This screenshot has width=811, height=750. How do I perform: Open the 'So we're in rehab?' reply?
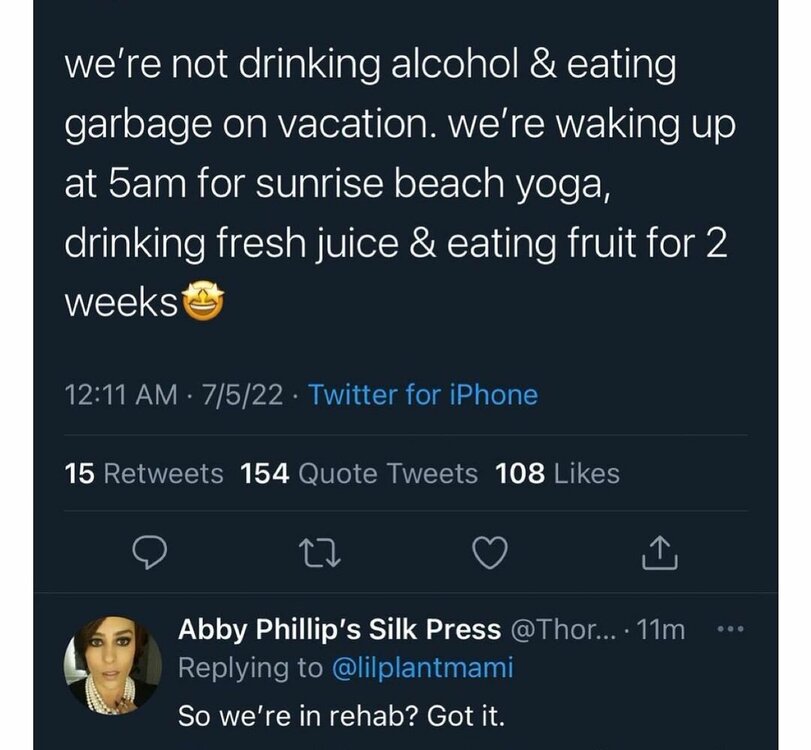pyautogui.click(x=342, y=716)
